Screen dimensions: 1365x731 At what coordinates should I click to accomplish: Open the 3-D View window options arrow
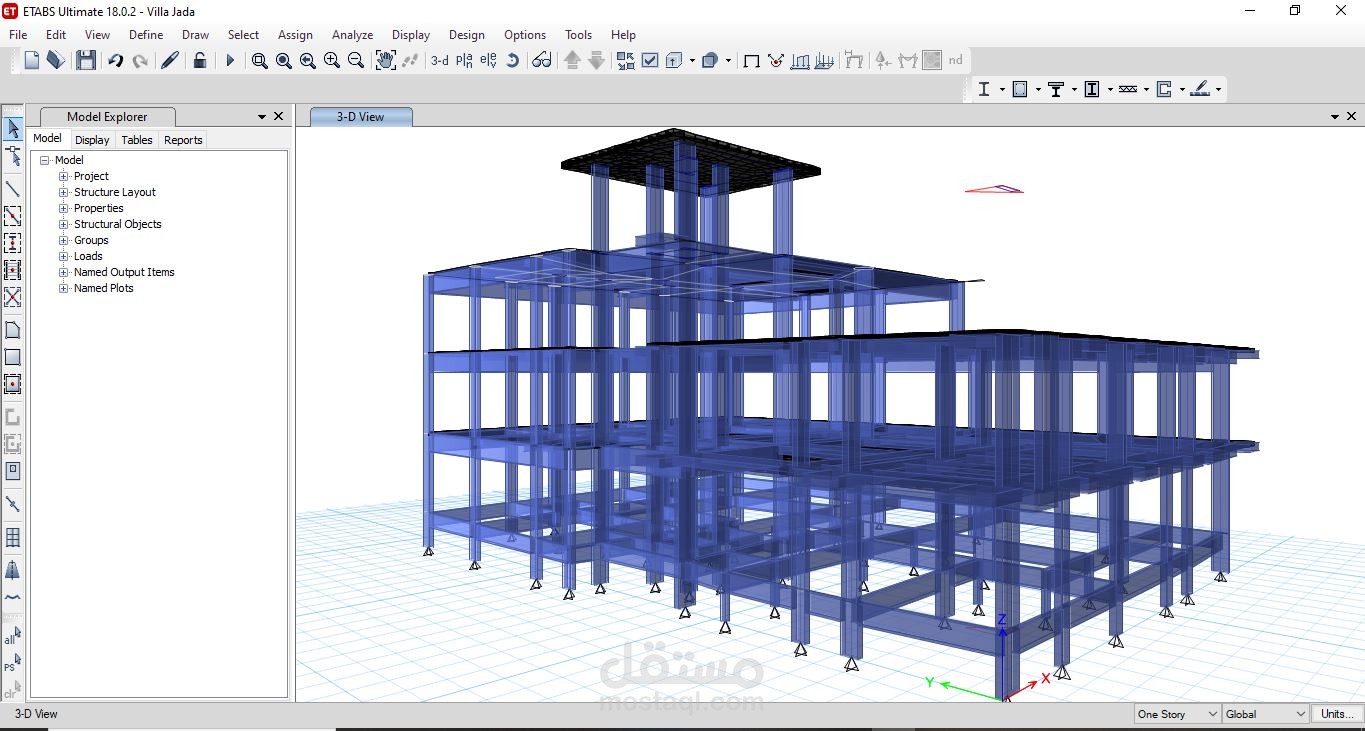click(1336, 117)
